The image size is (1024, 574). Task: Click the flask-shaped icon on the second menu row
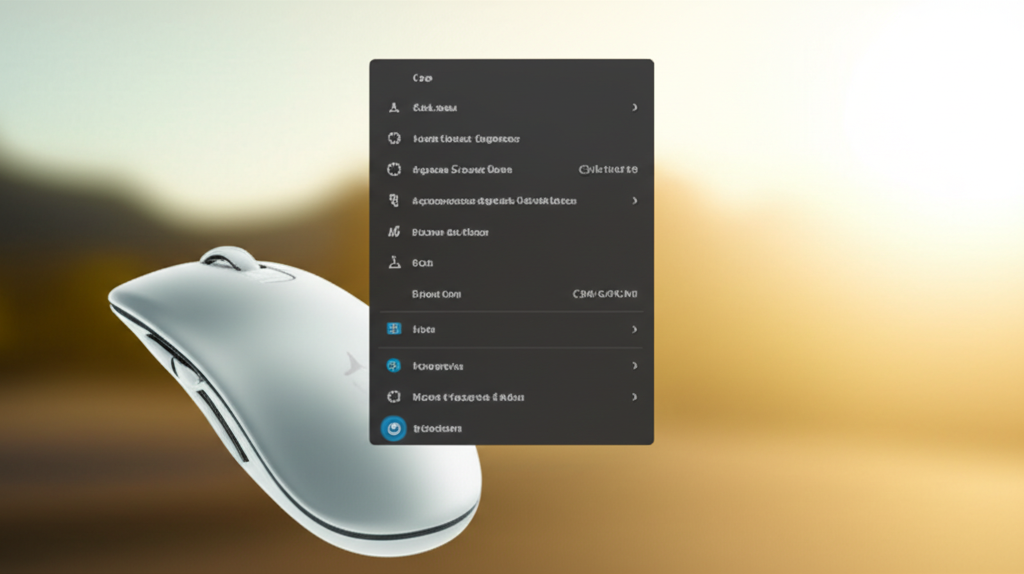tap(393, 107)
